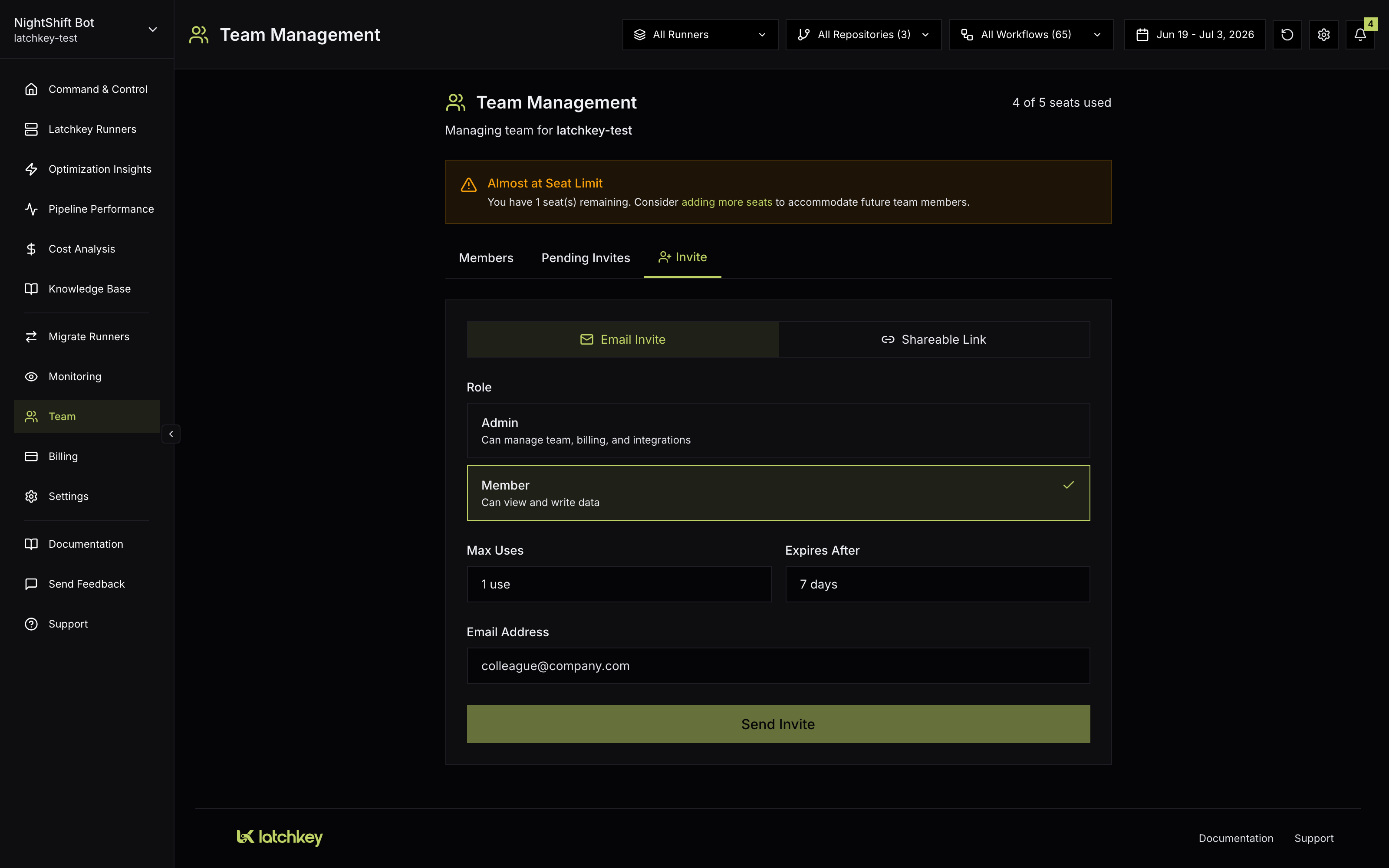Open the Knowledge Base
This screenshot has width=1389, height=868.
coord(87,289)
